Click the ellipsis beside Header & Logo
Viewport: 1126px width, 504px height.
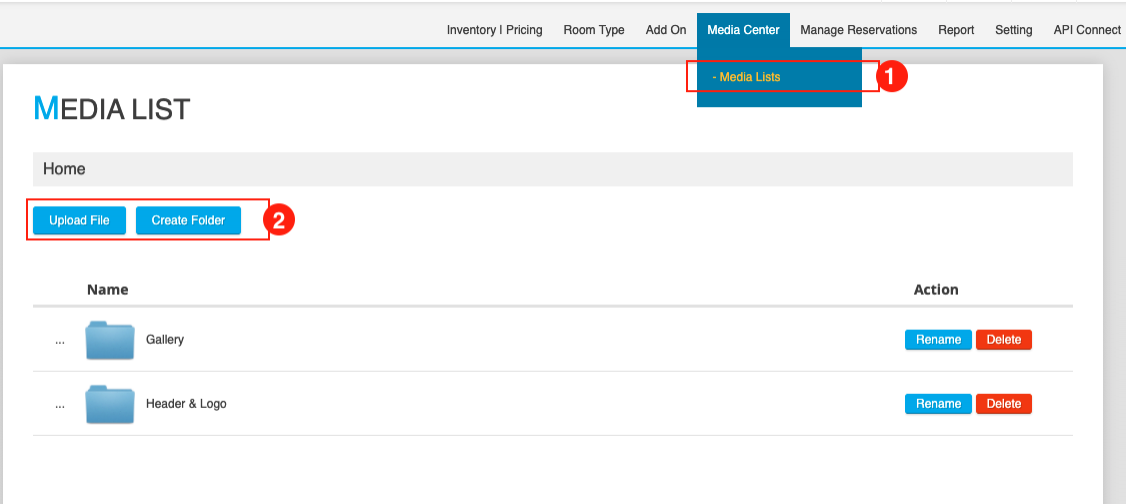click(x=60, y=404)
